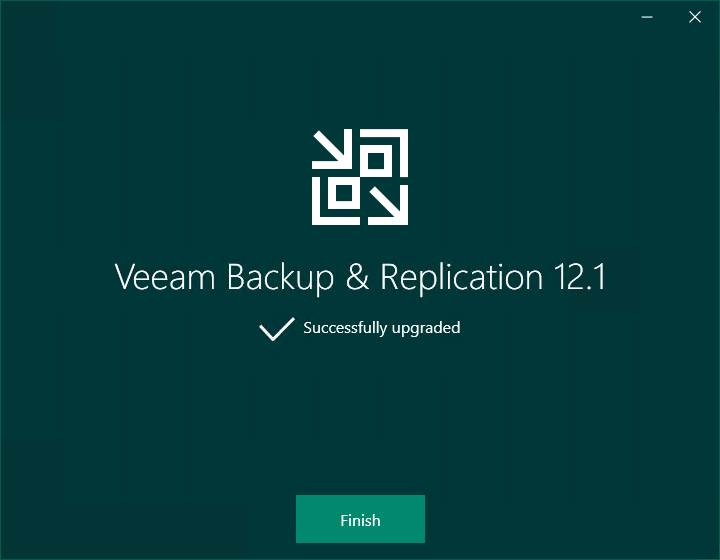Close the Veeam upgrade dialog
Screen dimensions: 720x560
[695, 17]
